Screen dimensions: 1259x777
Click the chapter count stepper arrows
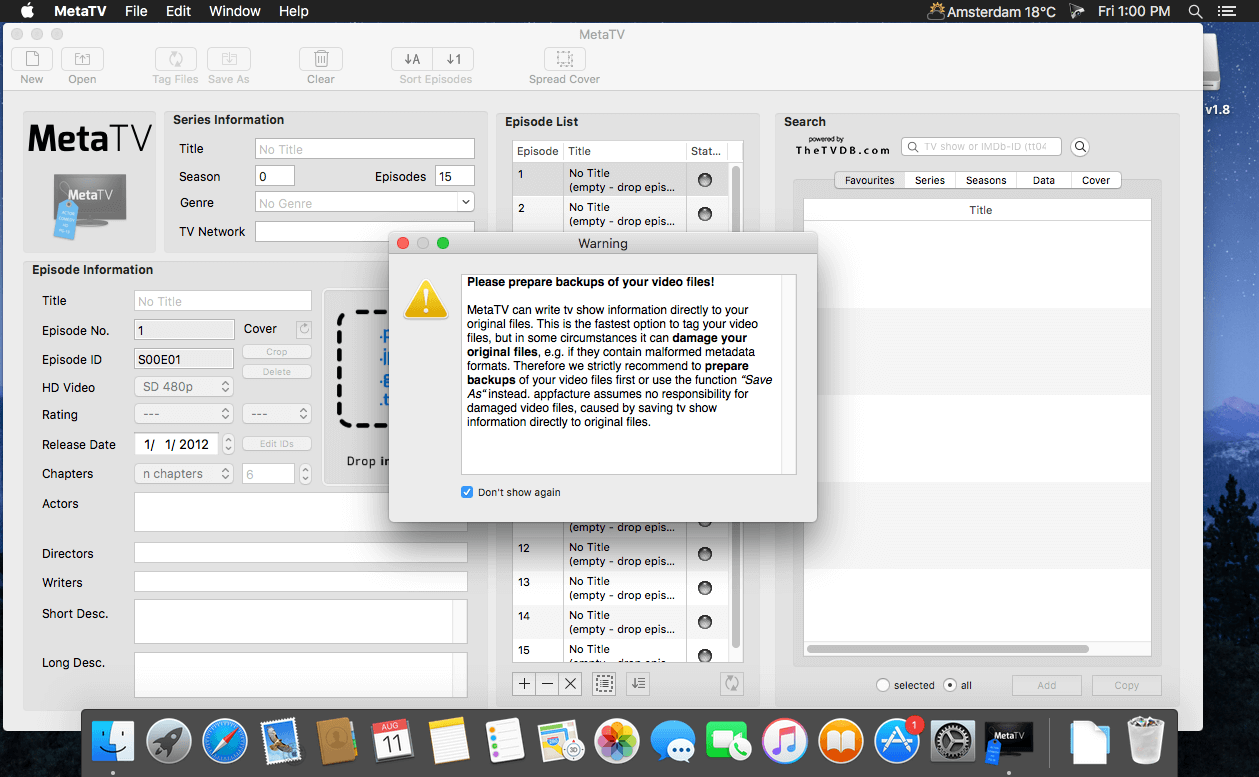(x=305, y=473)
